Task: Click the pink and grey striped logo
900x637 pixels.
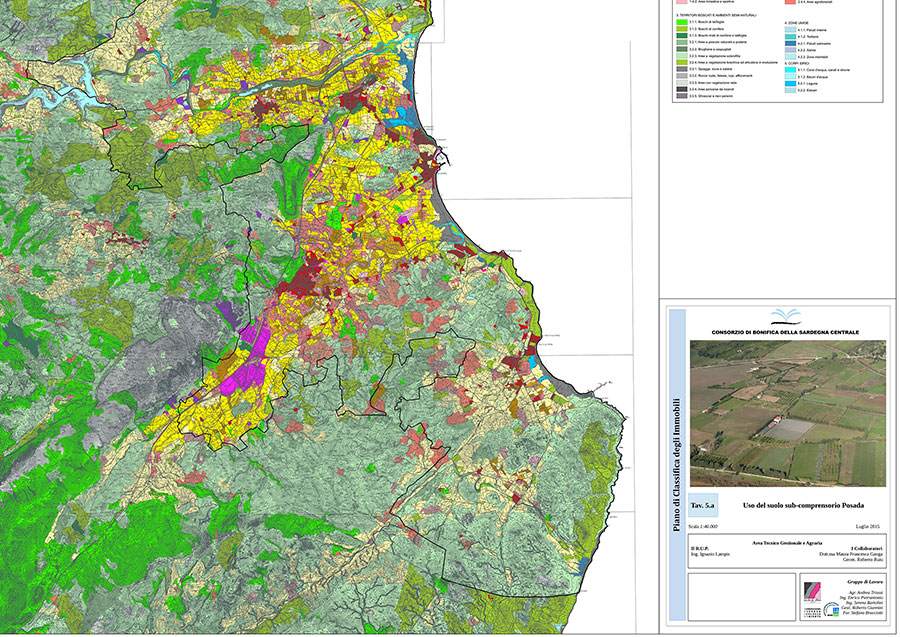Action: coord(812,593)
